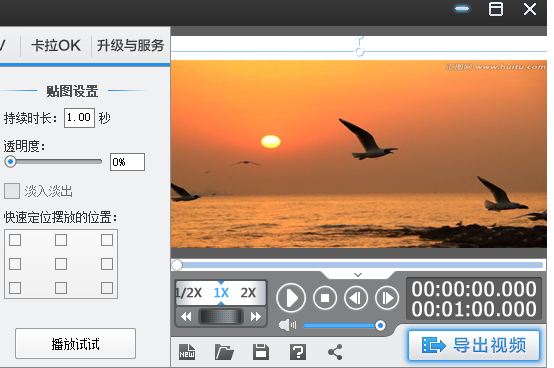Select bottom-left position checkbox
The image size is (554, 368).
[x=15, y=288]
